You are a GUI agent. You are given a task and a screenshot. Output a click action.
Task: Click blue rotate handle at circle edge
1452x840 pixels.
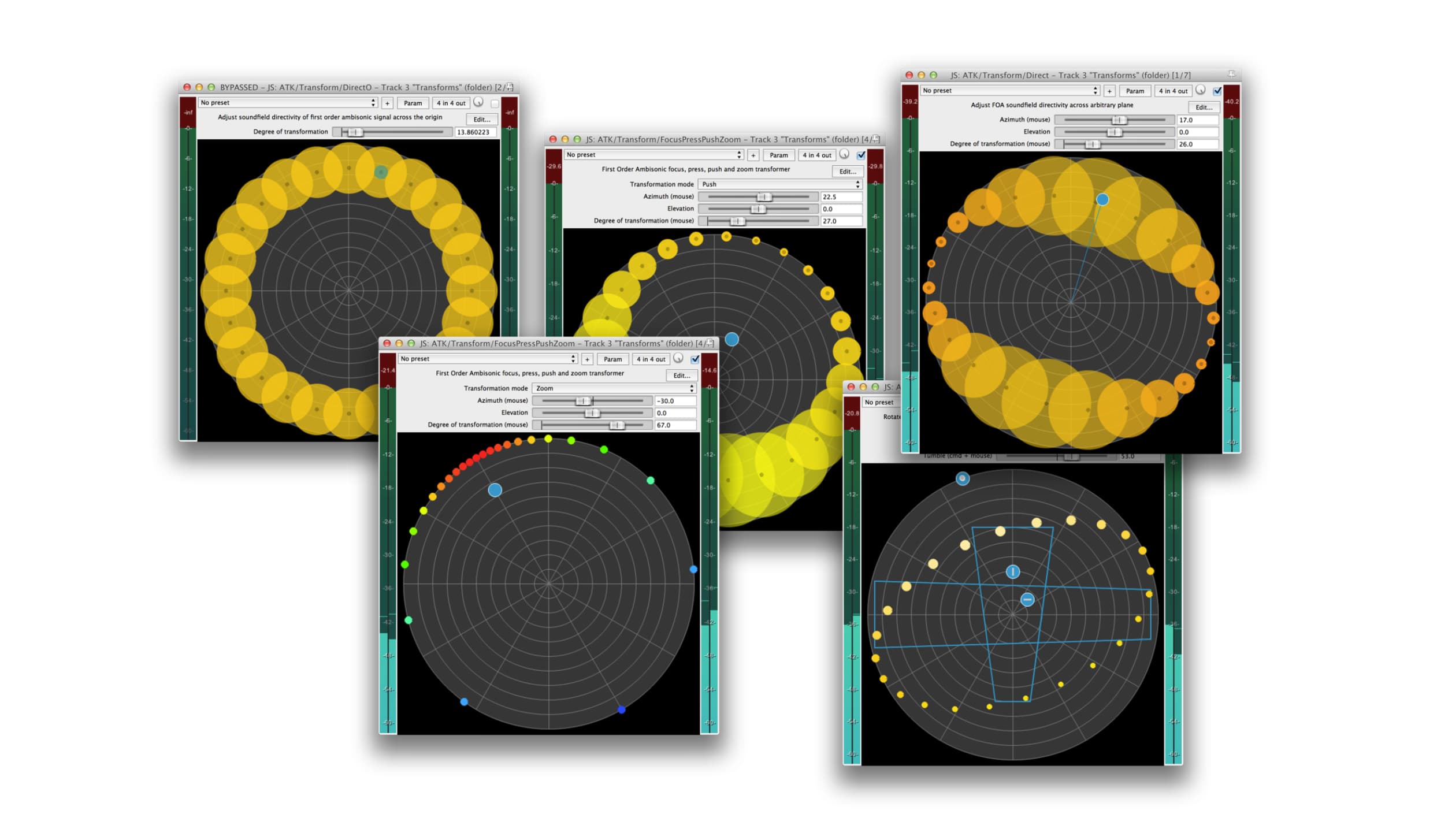pos(963,478)
